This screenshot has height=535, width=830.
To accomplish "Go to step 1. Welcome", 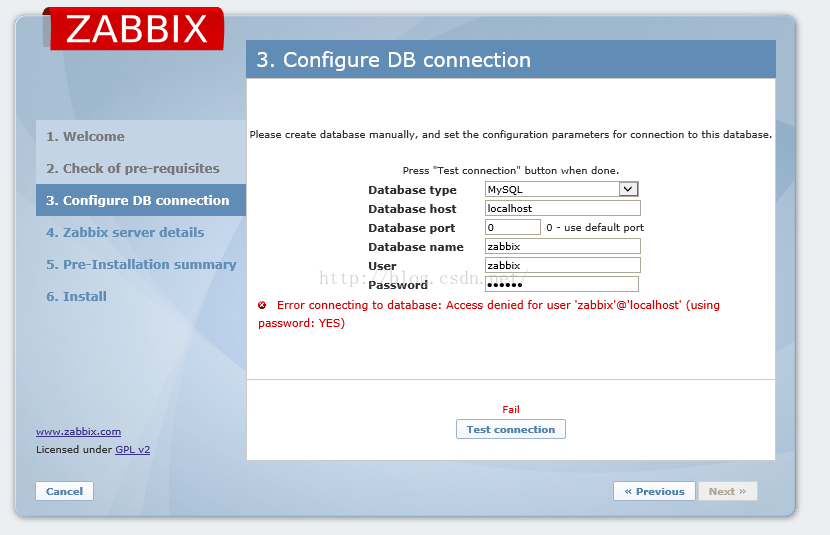I will 85,137.
